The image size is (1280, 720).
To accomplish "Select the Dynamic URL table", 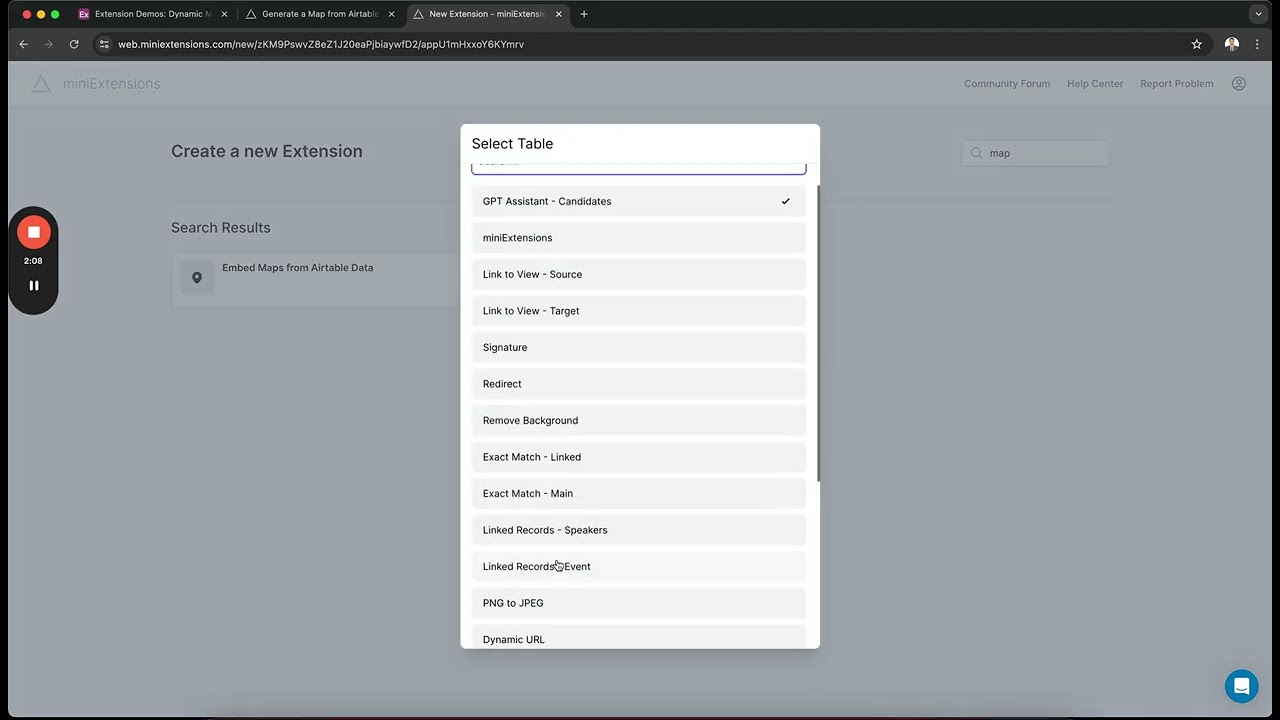I will point(639,637).
